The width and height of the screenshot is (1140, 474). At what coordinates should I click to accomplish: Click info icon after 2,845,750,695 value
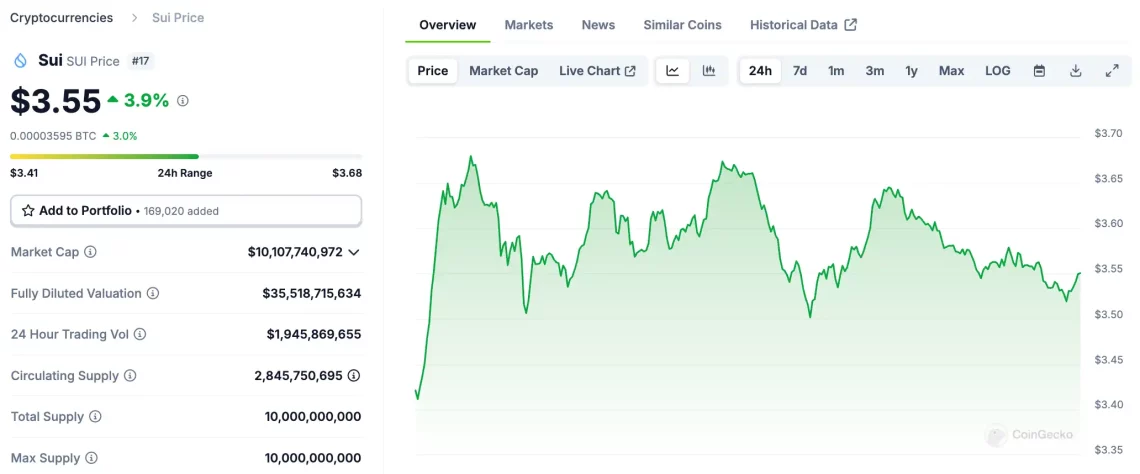[353, 376]
